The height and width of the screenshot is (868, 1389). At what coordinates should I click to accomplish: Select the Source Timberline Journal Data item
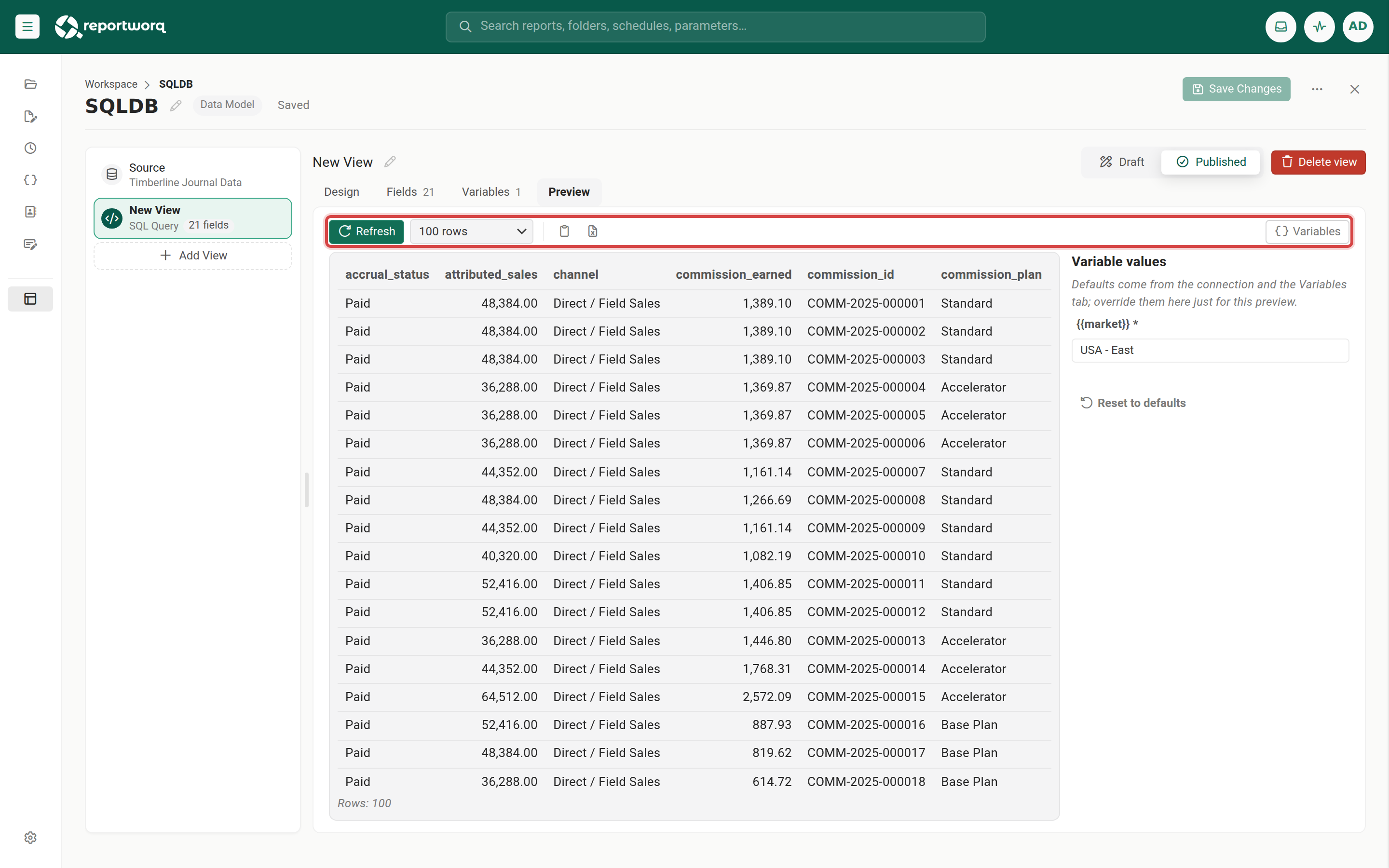pos(193,175)
